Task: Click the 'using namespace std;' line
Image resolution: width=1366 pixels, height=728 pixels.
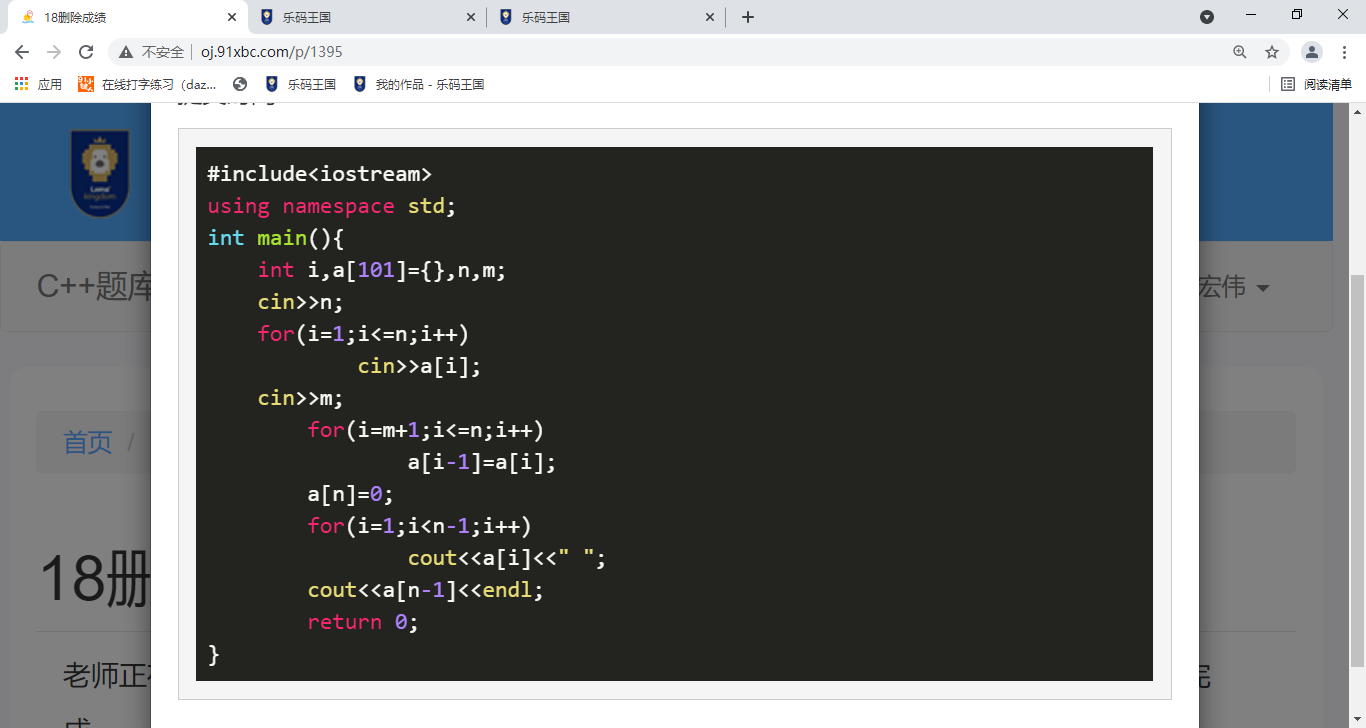Action: [332, 206]
